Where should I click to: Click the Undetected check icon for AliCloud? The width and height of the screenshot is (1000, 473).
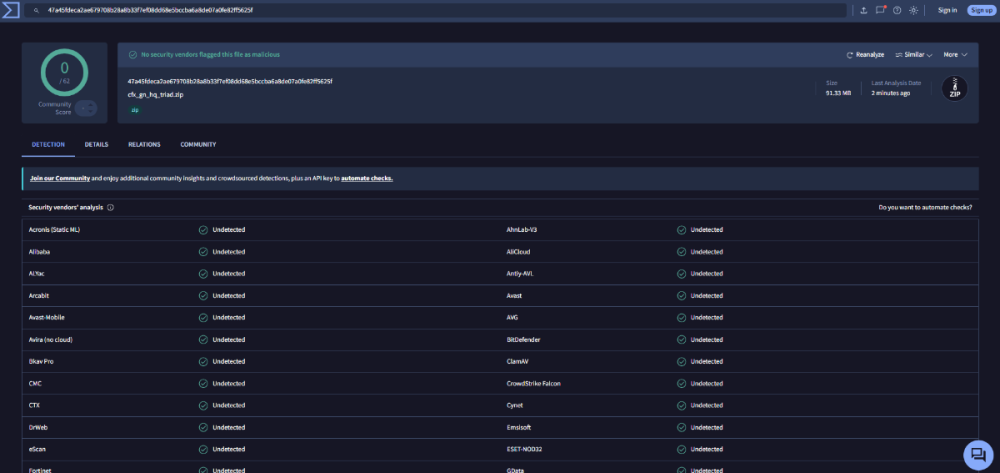682,252
